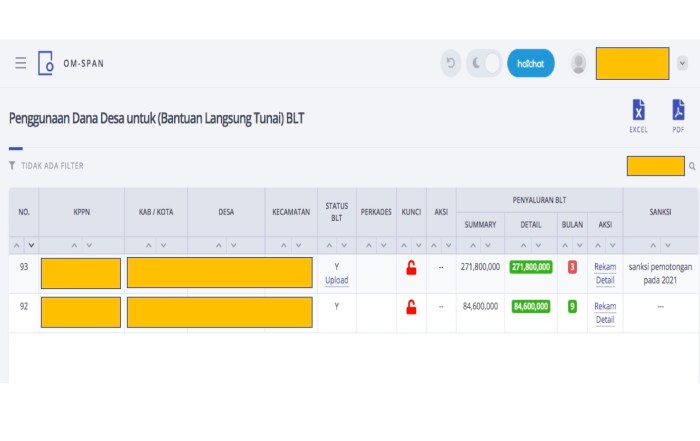Sort KAB / KOTA column ascending
This screenshot has height=441, width=700.
(x=149, y=245)
